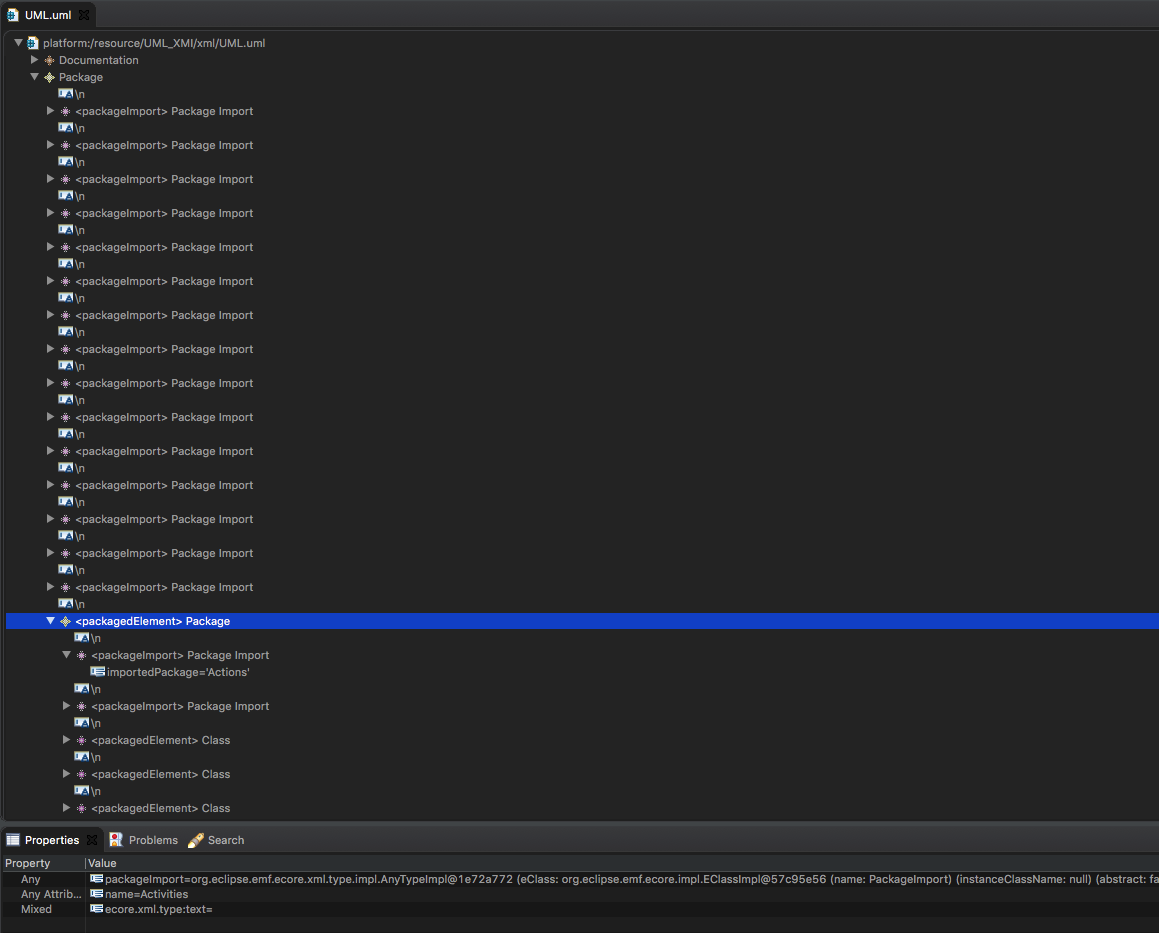
Task: Select the importedPackage='Actions' tree item
Action: (x=178, y=672)
